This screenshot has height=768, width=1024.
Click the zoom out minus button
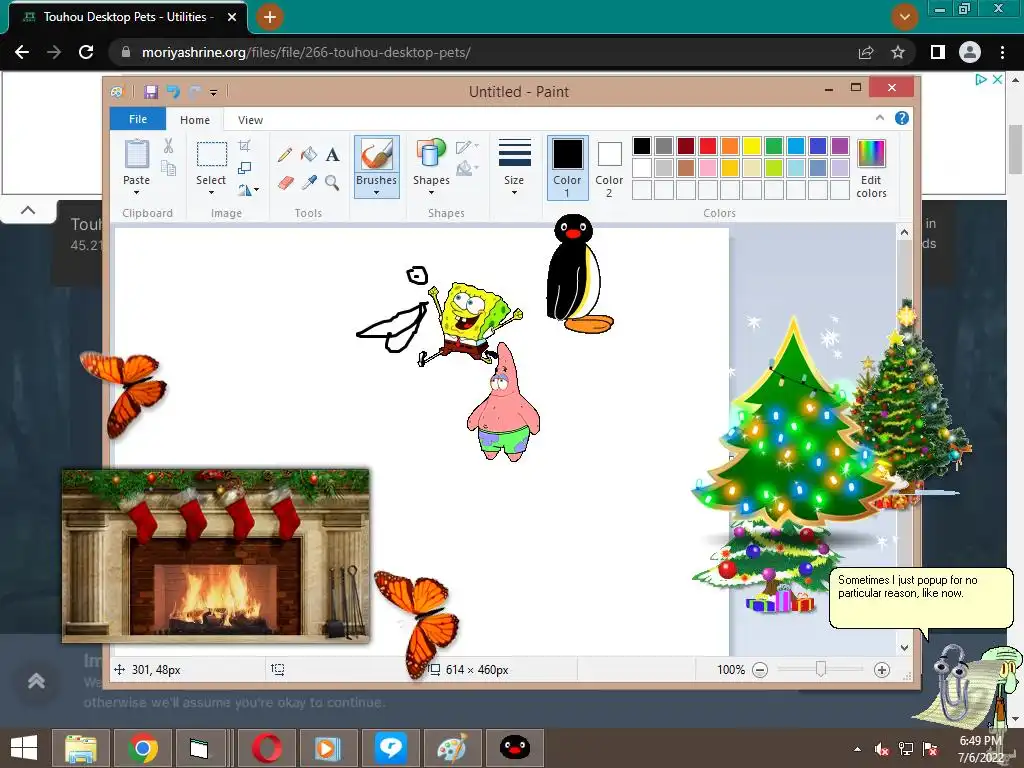pyautogui.click(x=760, y=670)
